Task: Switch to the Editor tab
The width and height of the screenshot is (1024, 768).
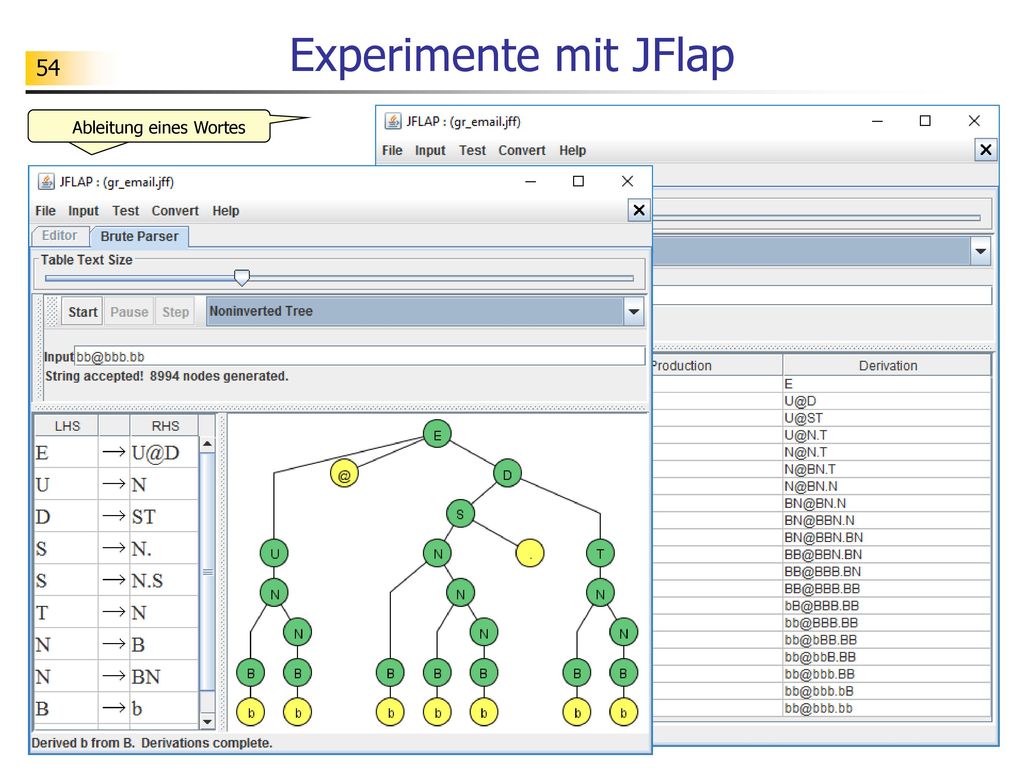Action: pos(59,236)
